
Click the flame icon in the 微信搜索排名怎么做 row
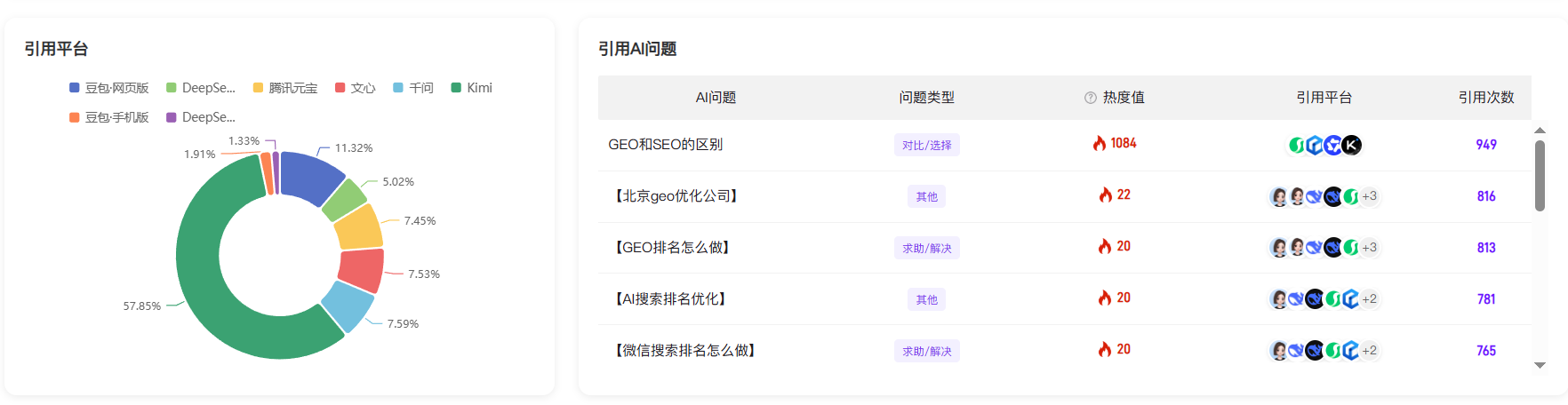[1105, 350]
